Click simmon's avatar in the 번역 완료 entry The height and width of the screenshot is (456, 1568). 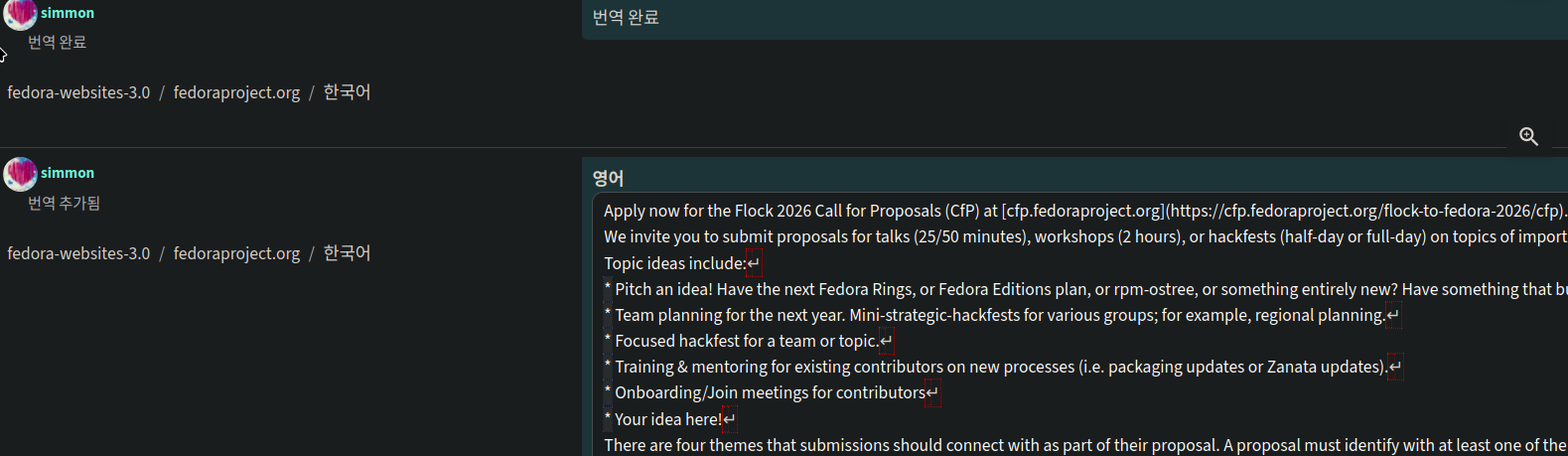(x=20, y=14)
